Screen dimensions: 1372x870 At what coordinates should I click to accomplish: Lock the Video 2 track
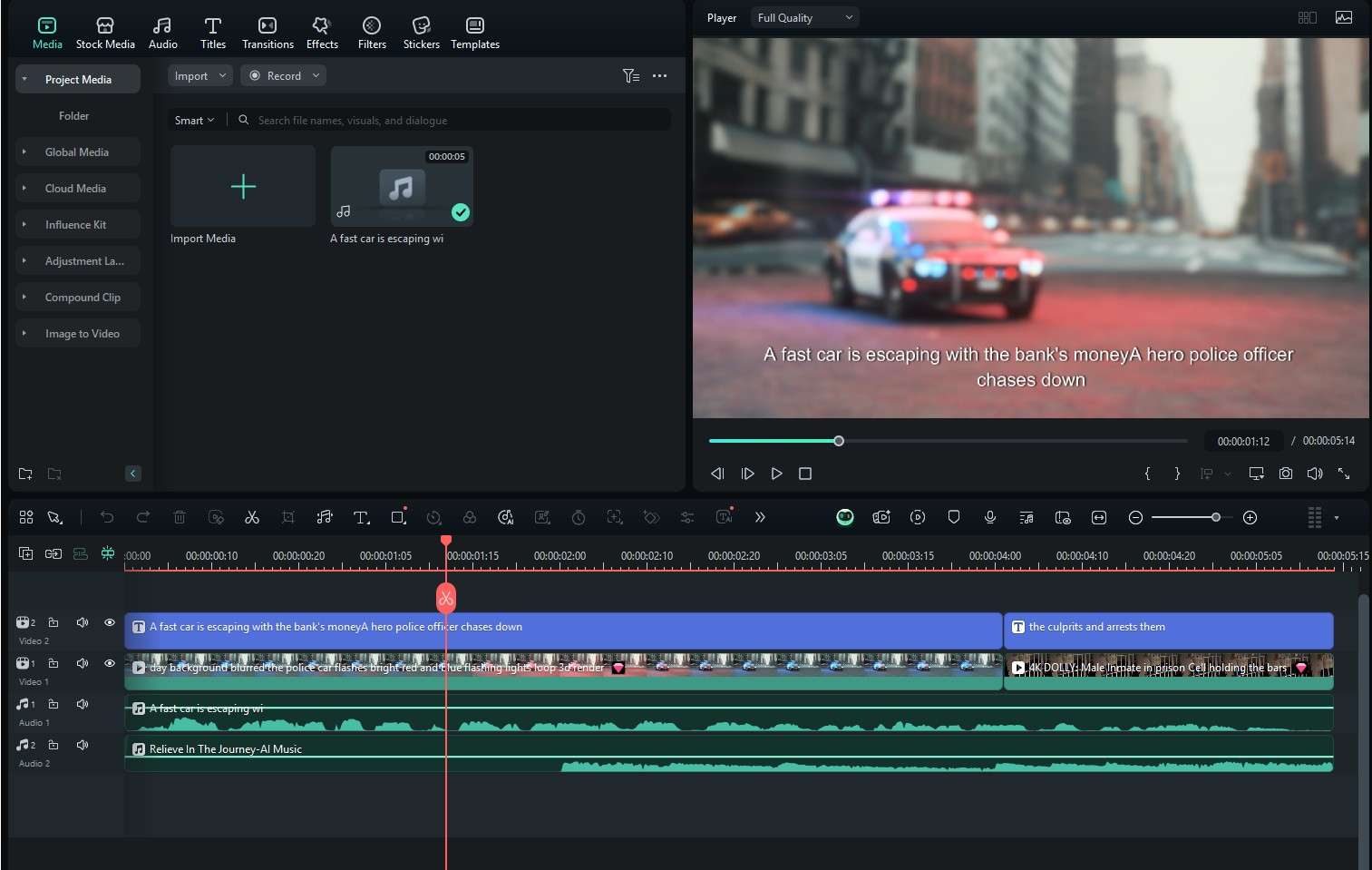coord(54,622)
